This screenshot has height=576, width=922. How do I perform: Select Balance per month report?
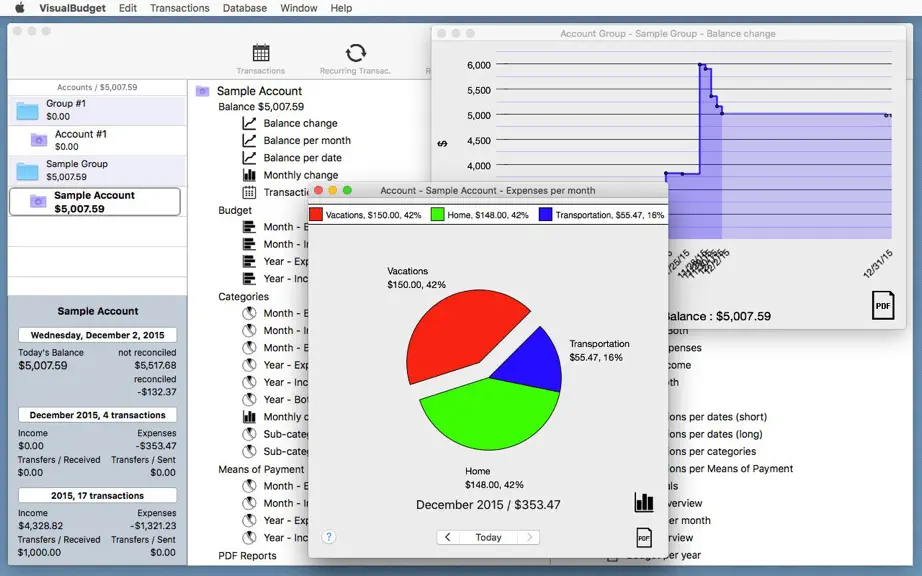[307, 140]
